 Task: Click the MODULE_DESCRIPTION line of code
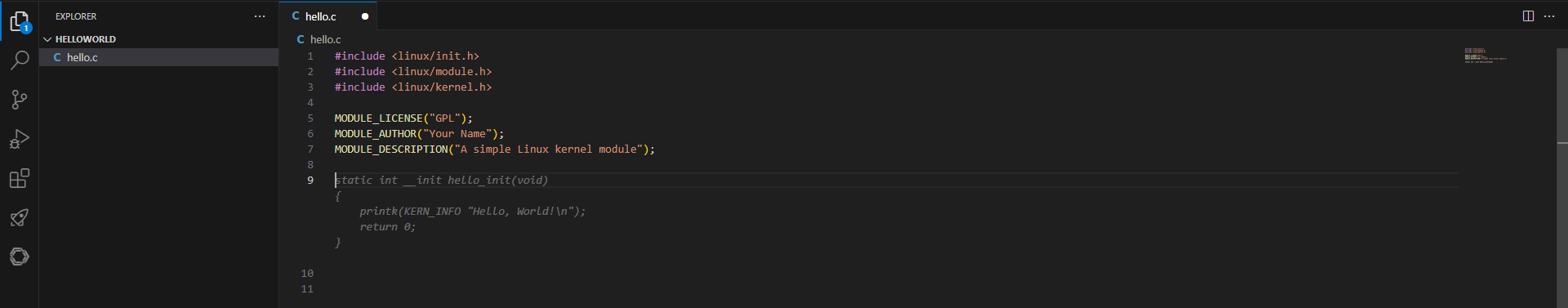(x=494, y=150)
